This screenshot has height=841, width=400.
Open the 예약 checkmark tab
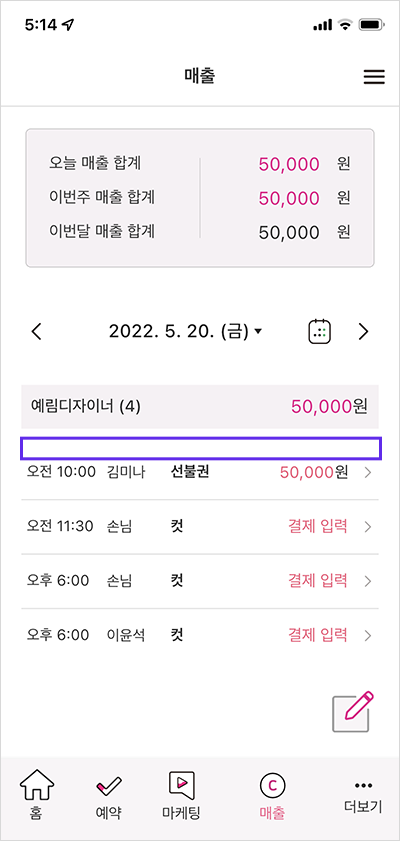[x=109, y=796]
